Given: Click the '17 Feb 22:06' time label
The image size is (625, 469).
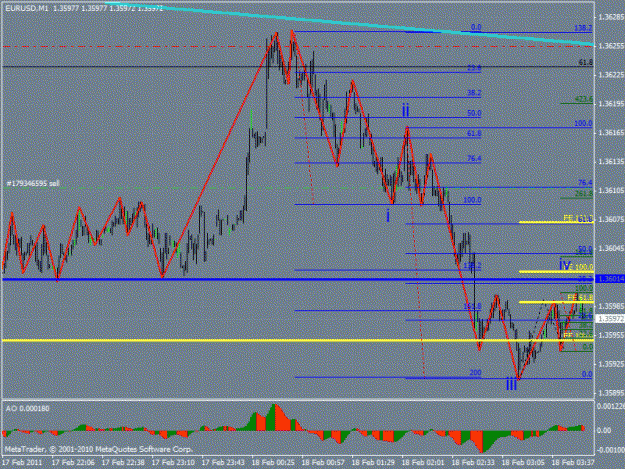Looking at the screenshot, I should 73,463.
